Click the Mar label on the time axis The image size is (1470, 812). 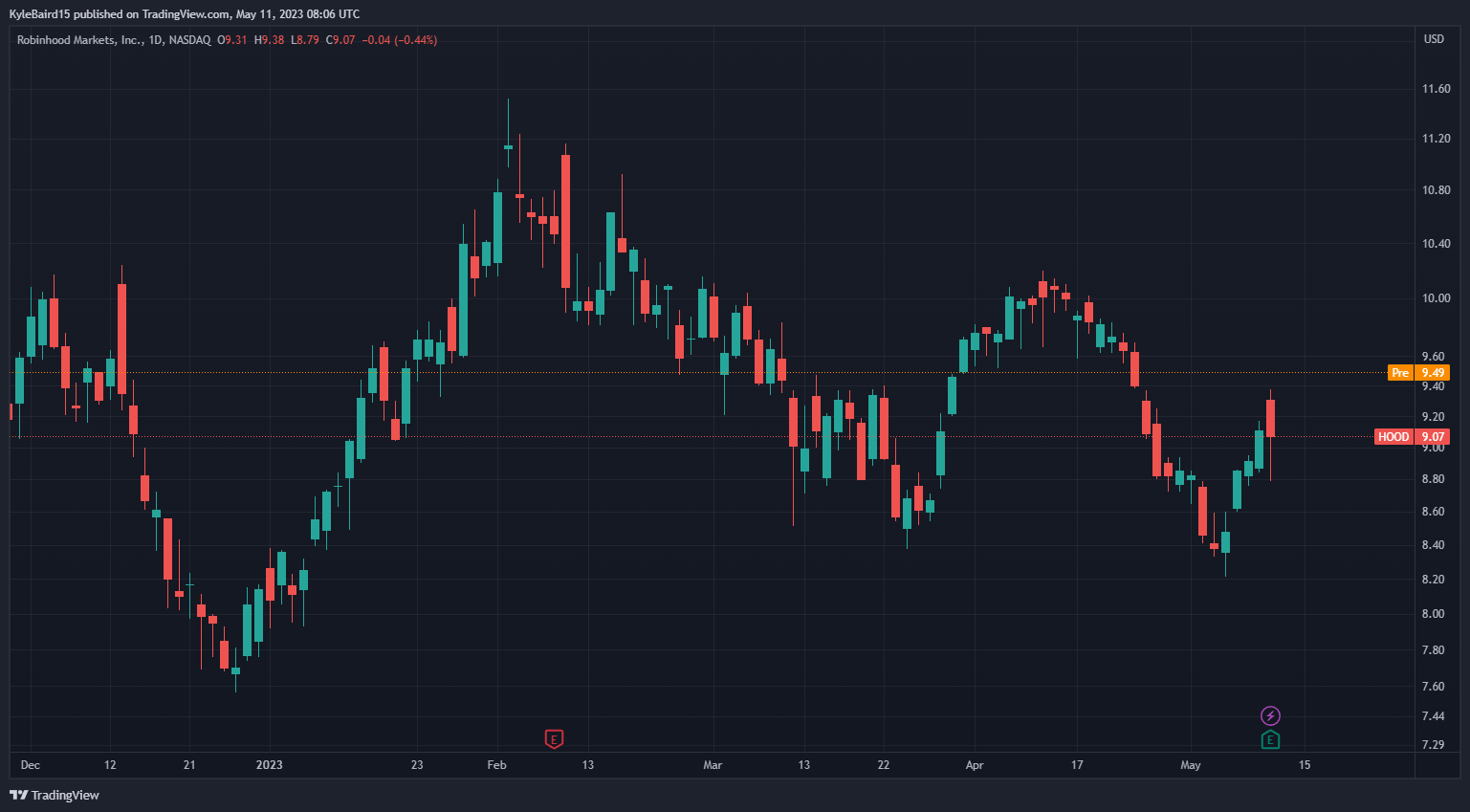click(x=713, y=765)
